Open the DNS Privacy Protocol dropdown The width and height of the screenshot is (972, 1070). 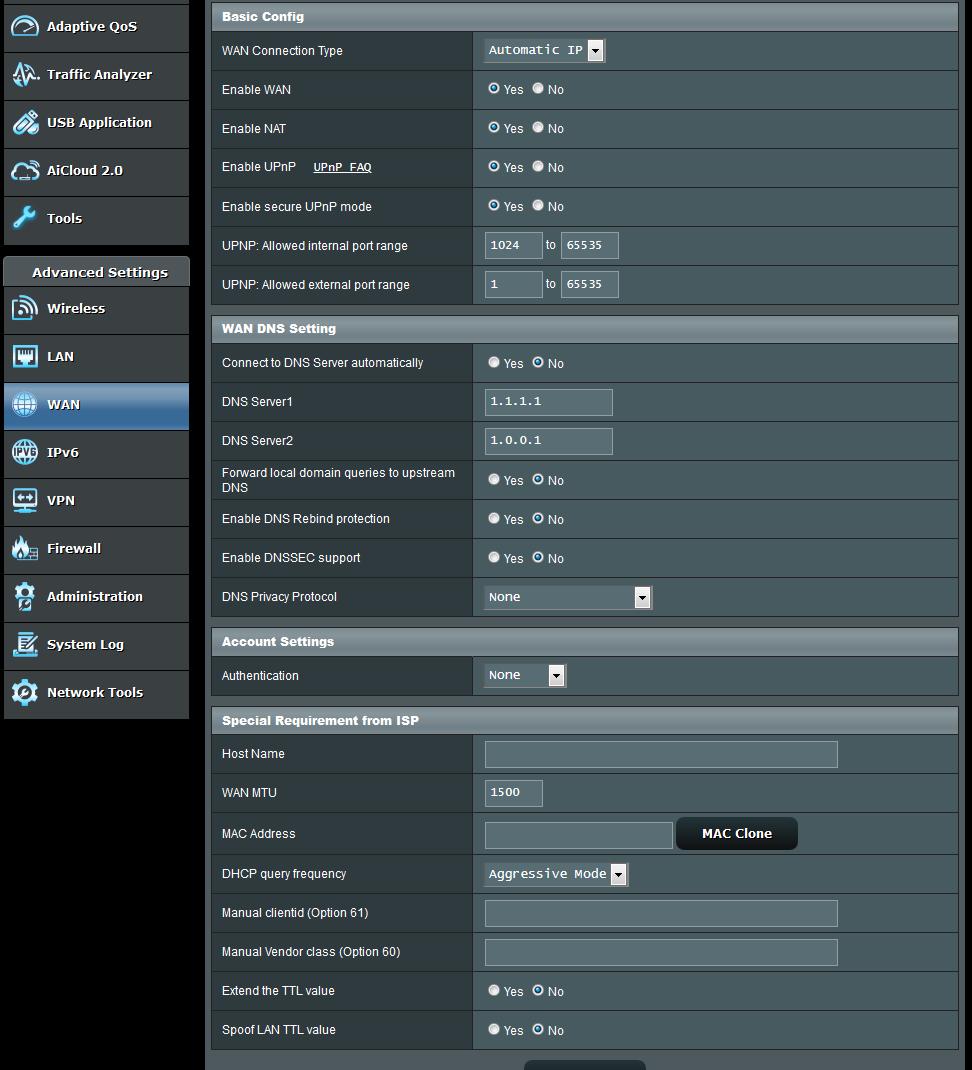(x=568, y=597)
